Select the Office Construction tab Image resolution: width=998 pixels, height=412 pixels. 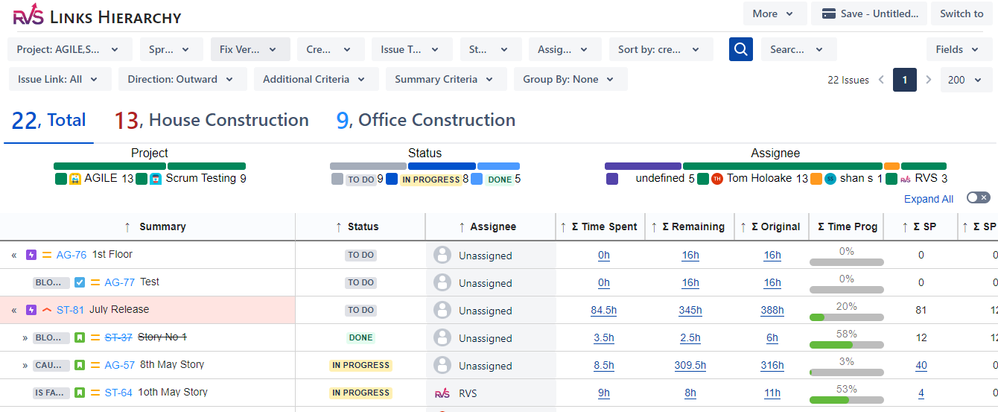426,121
